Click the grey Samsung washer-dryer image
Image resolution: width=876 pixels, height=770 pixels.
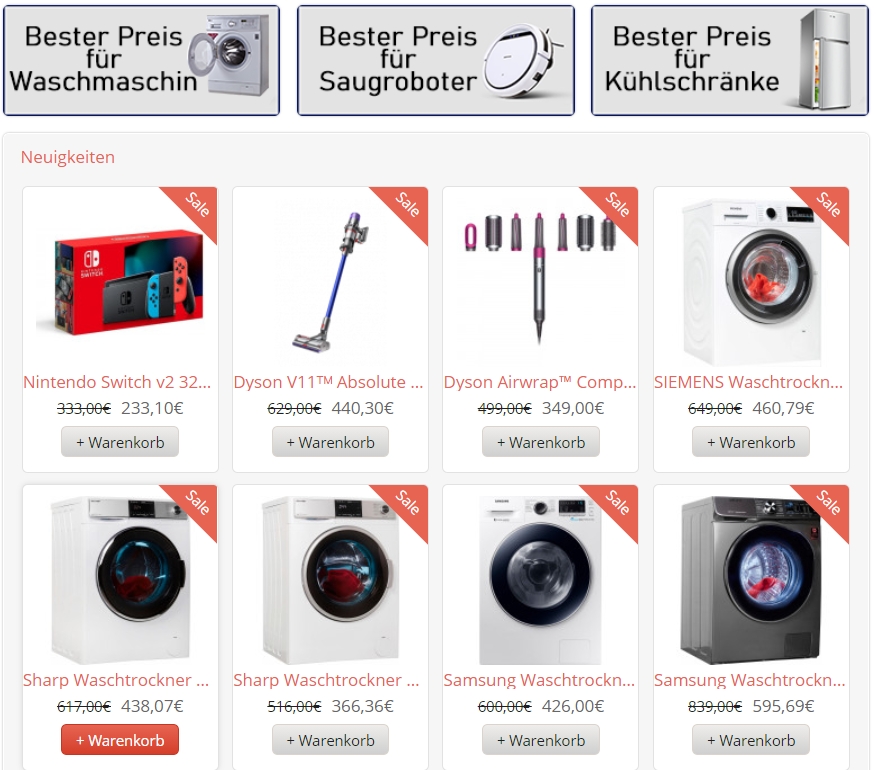pyautogui.click(x=751, y=580)
